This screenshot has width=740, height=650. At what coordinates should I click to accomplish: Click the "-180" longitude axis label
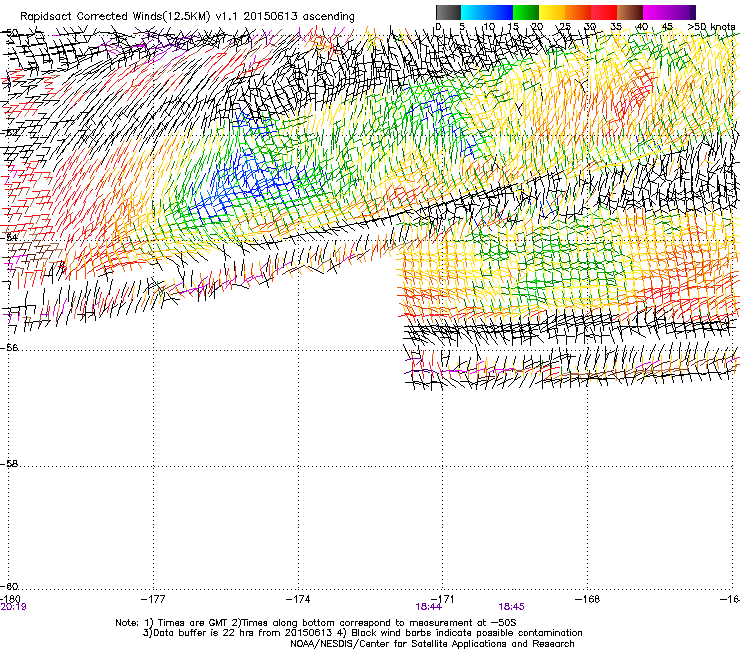tap(10, 599)
